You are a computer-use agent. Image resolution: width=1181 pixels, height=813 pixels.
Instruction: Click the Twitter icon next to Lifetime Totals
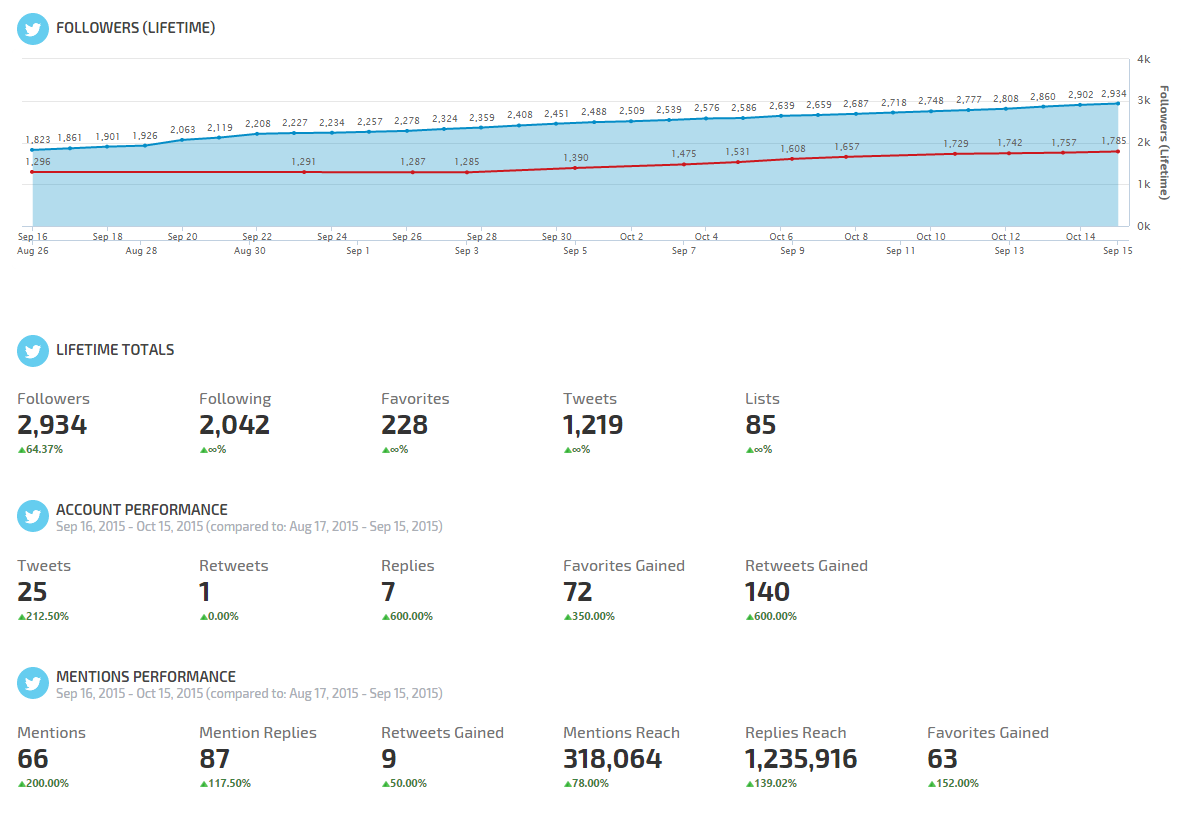(33, 351)
